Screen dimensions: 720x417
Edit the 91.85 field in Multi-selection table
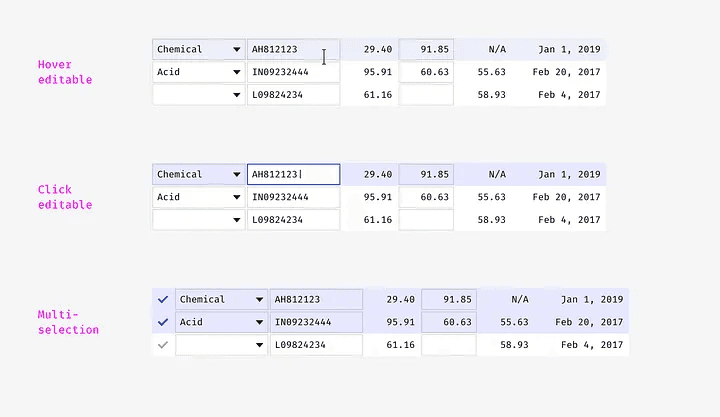pyautogui.click(x=449, y=299)
